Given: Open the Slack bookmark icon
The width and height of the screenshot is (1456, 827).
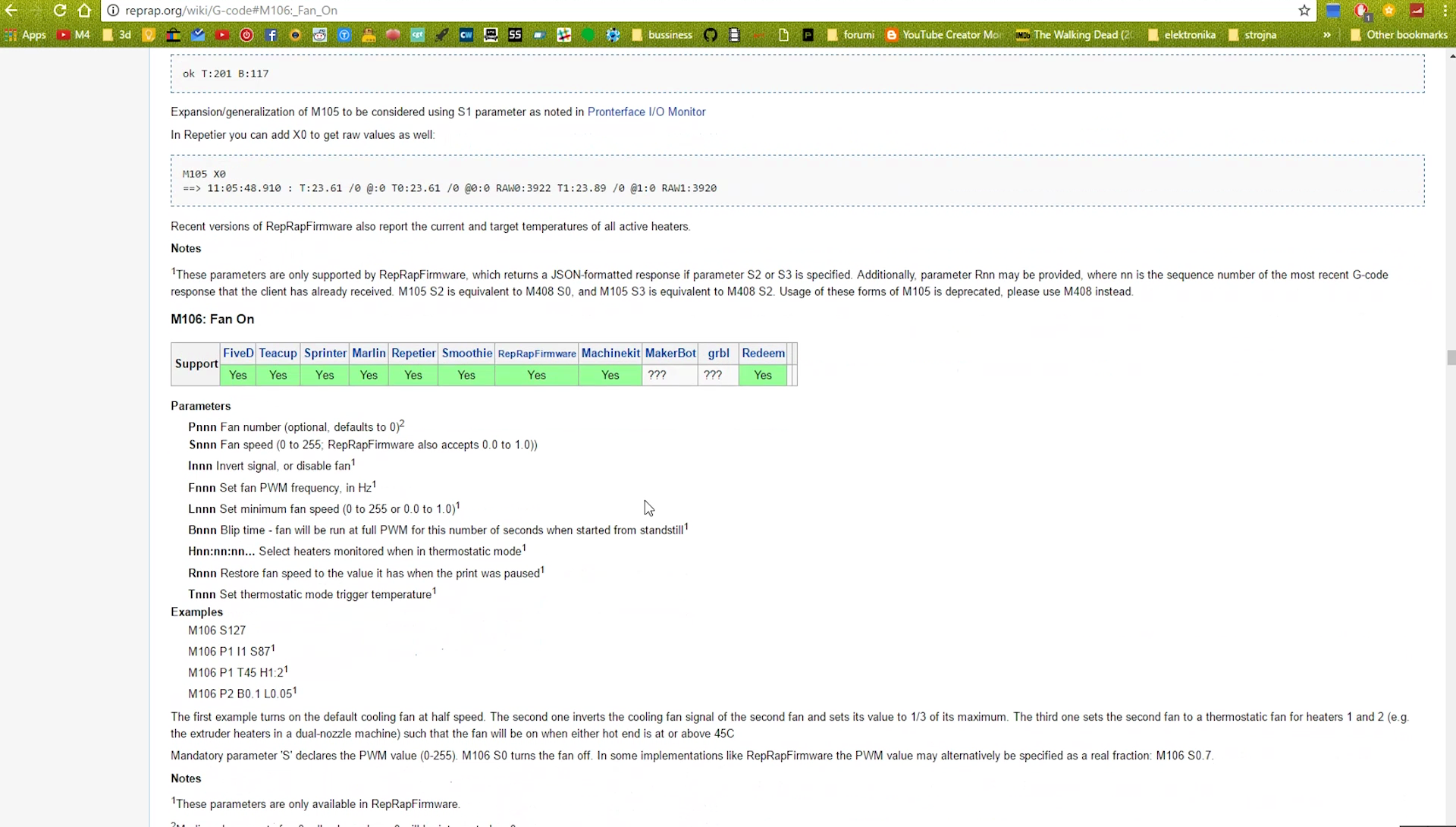Looking at the screenshot, I should point(563,35).
